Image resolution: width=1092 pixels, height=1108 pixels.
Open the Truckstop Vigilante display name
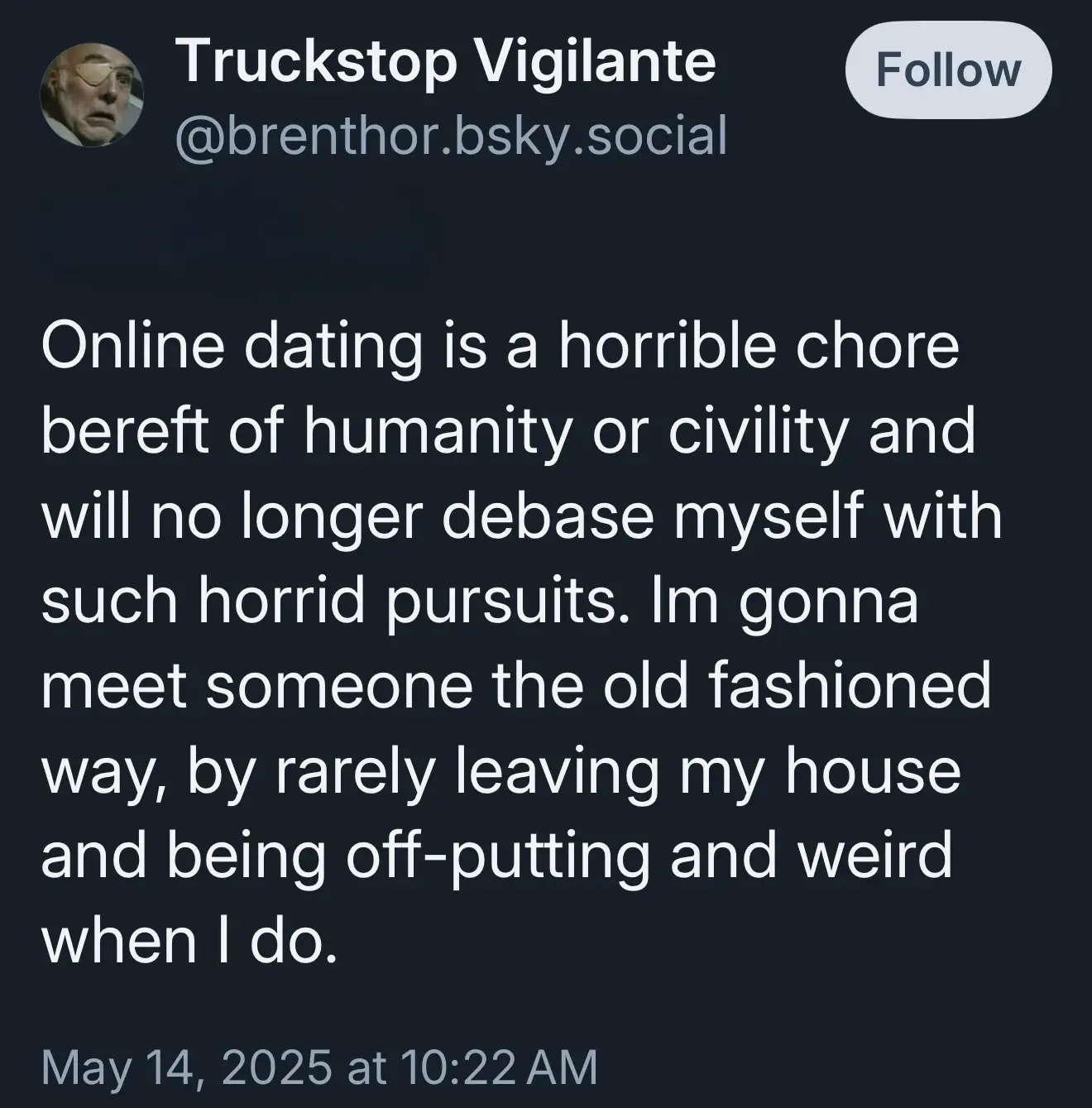point(446,62)
